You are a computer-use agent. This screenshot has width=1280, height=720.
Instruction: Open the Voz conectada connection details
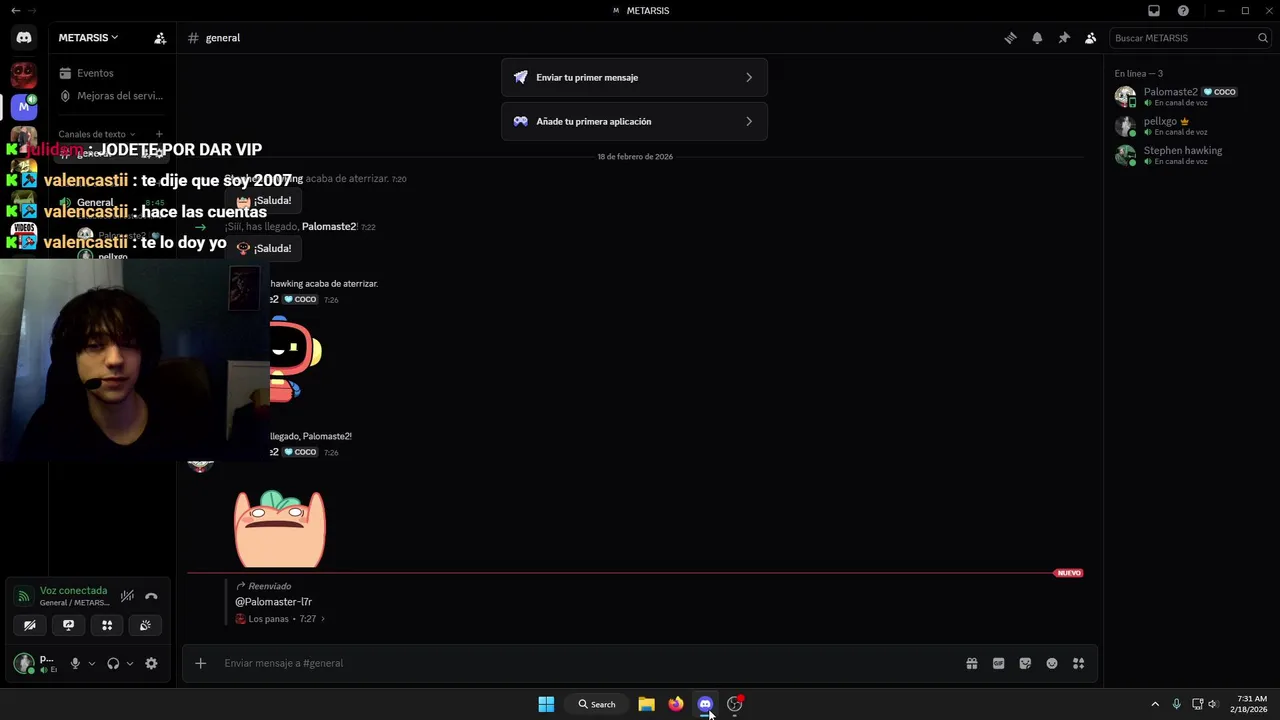click(x=73, y=591)
